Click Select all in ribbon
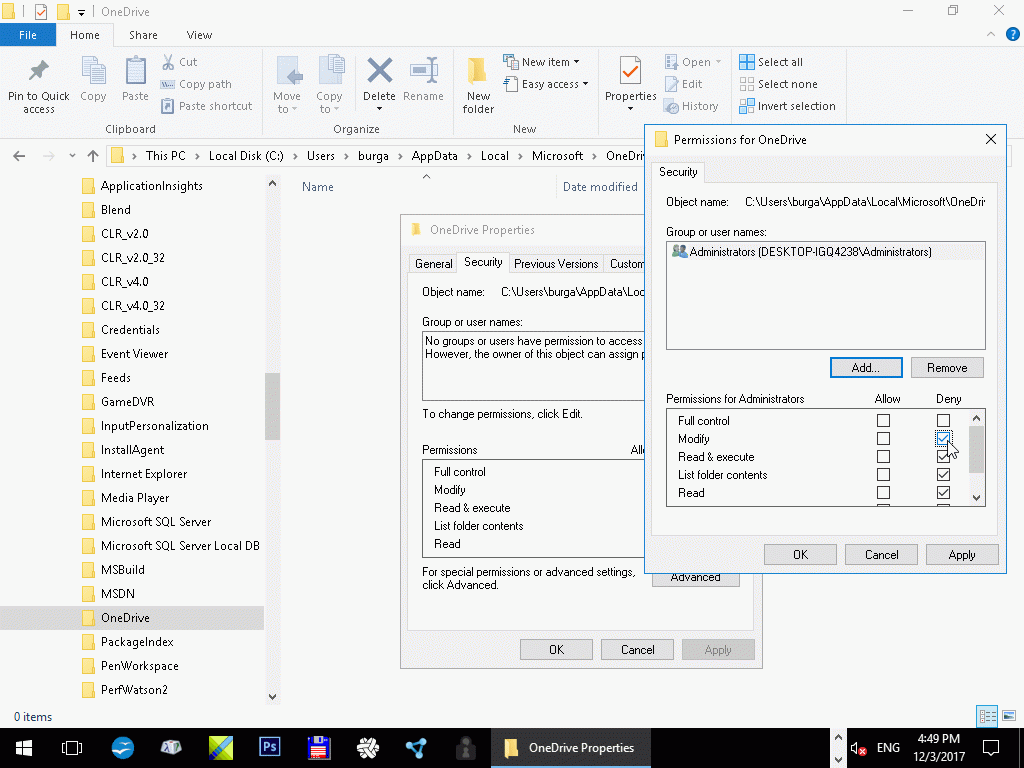The image size is (1024, 768). pos(771,62)
